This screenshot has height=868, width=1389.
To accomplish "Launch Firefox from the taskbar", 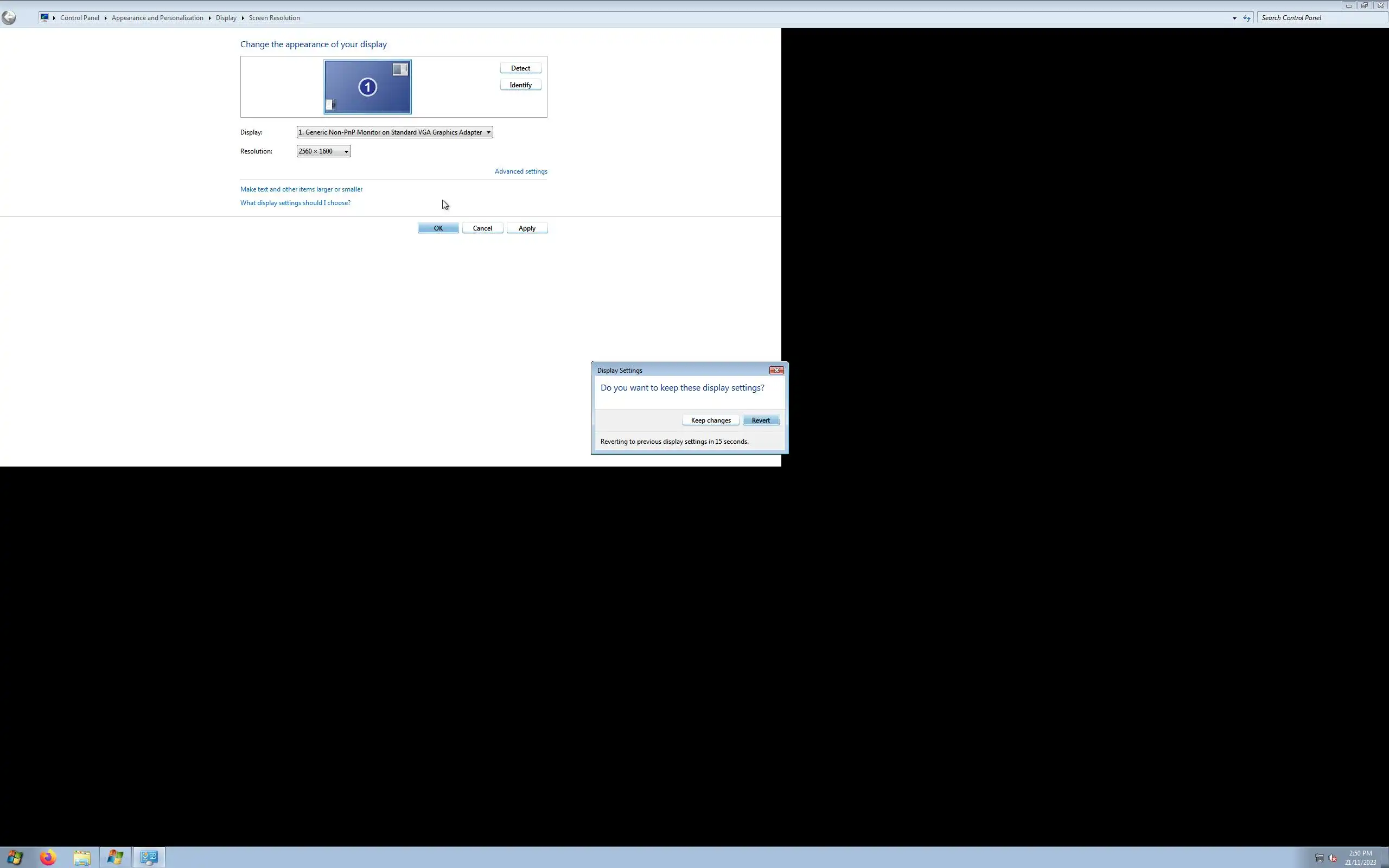I will 48,857.
